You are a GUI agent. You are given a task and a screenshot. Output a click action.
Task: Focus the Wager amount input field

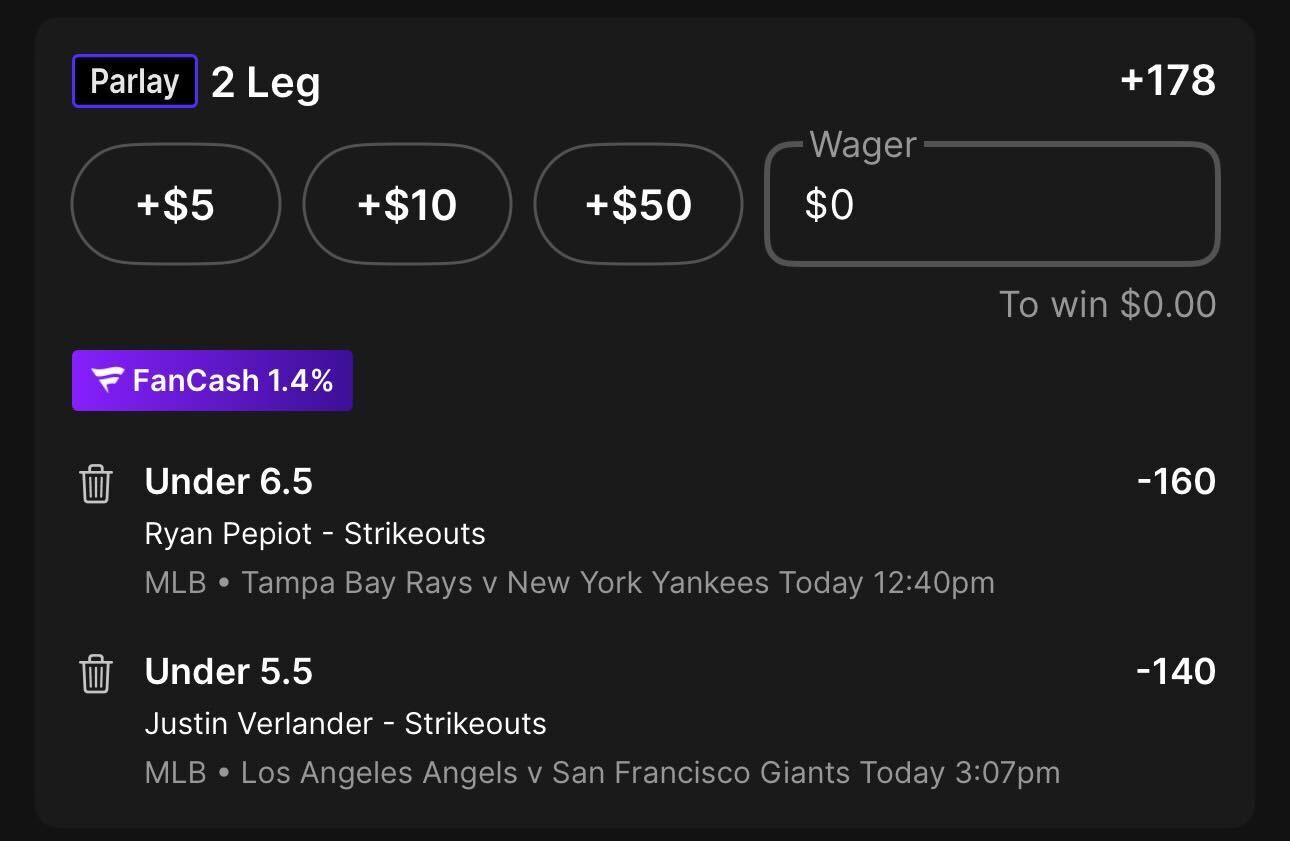[992, 205]
